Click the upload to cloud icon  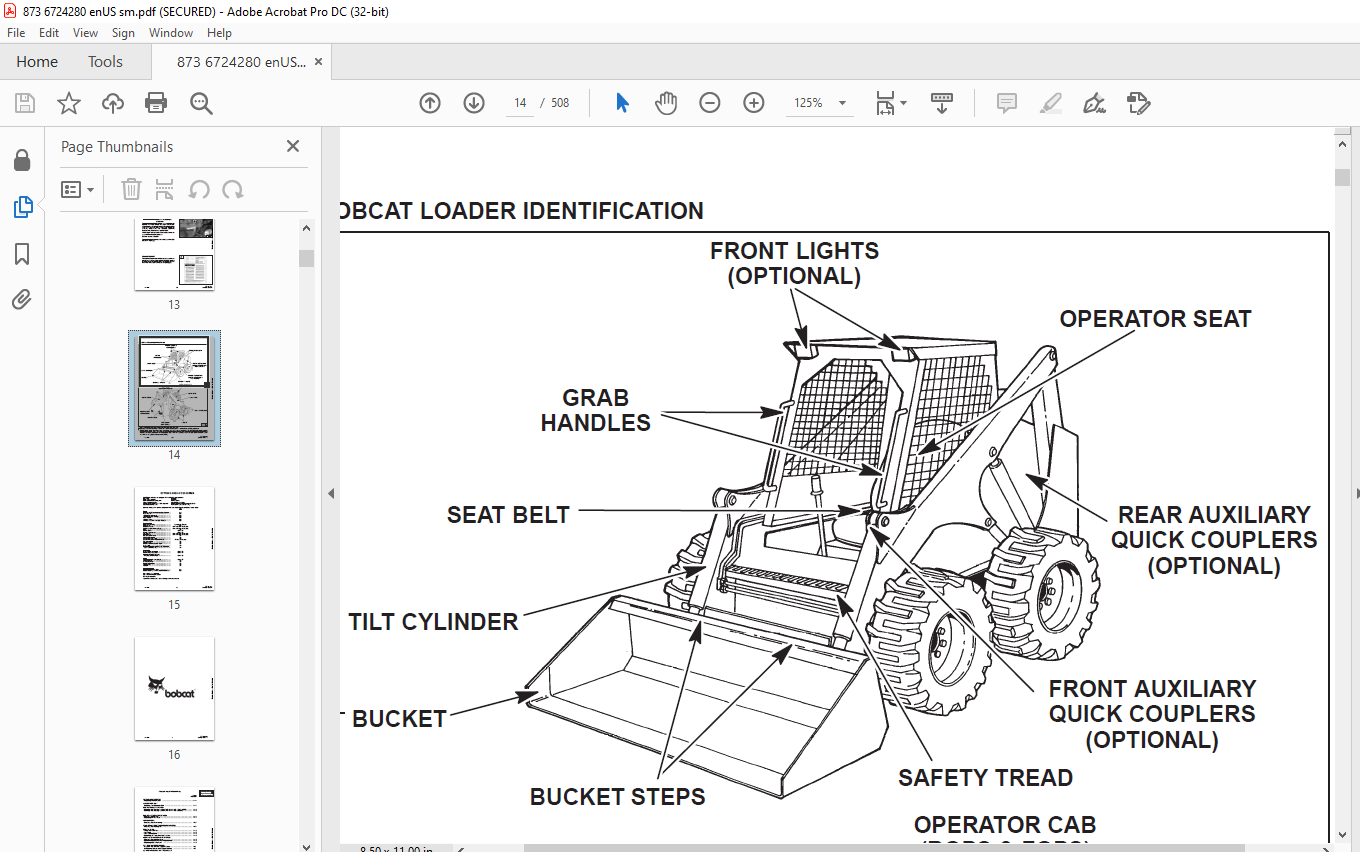coord(113,103)
